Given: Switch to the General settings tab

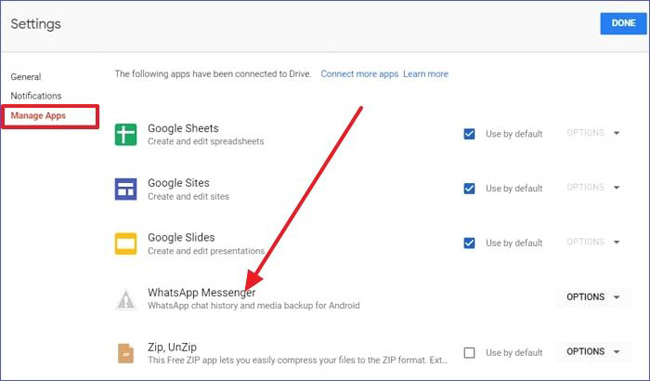Looking at the screenshot, I should 26,77.
